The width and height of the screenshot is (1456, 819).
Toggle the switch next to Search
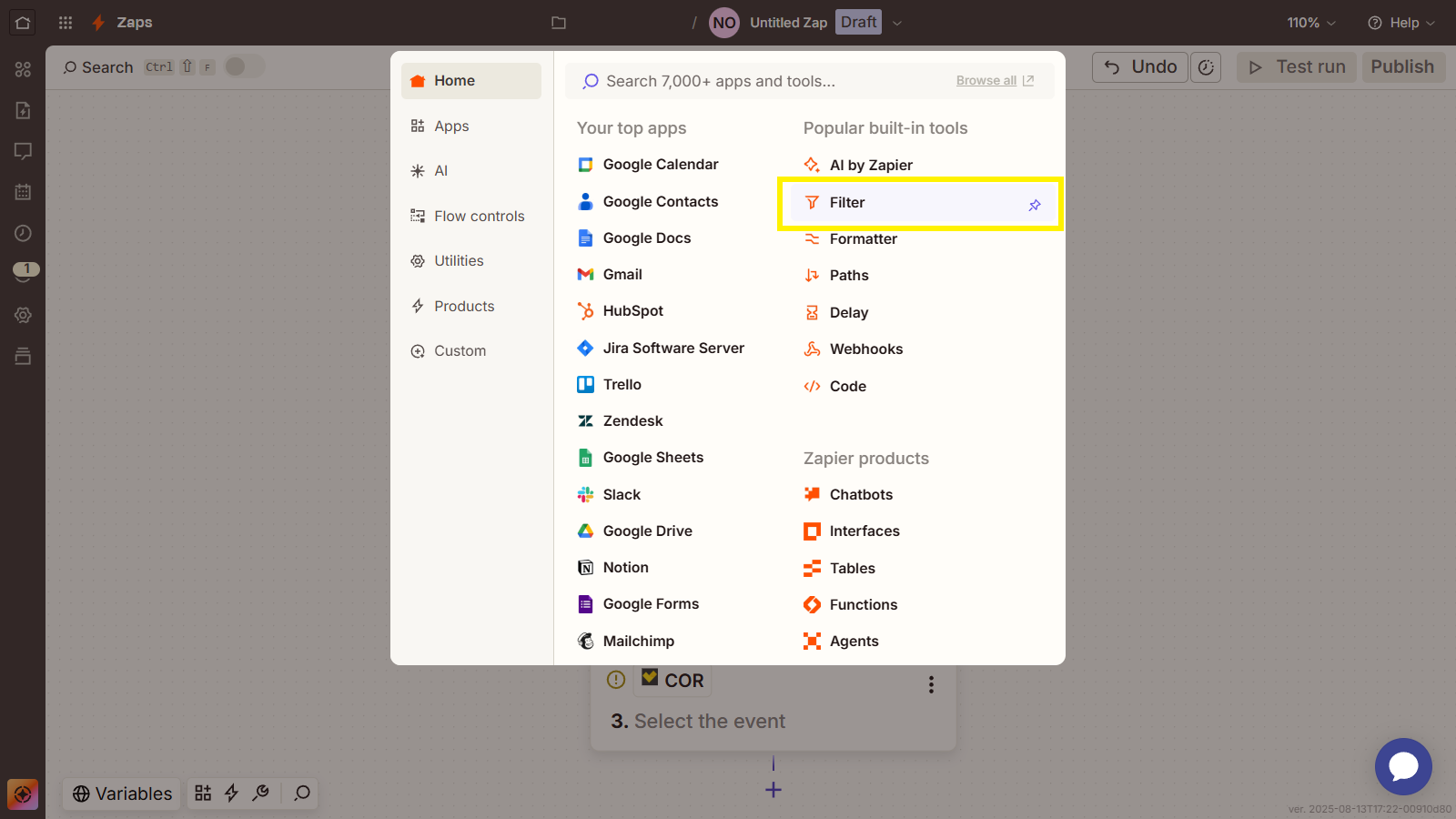244,66
